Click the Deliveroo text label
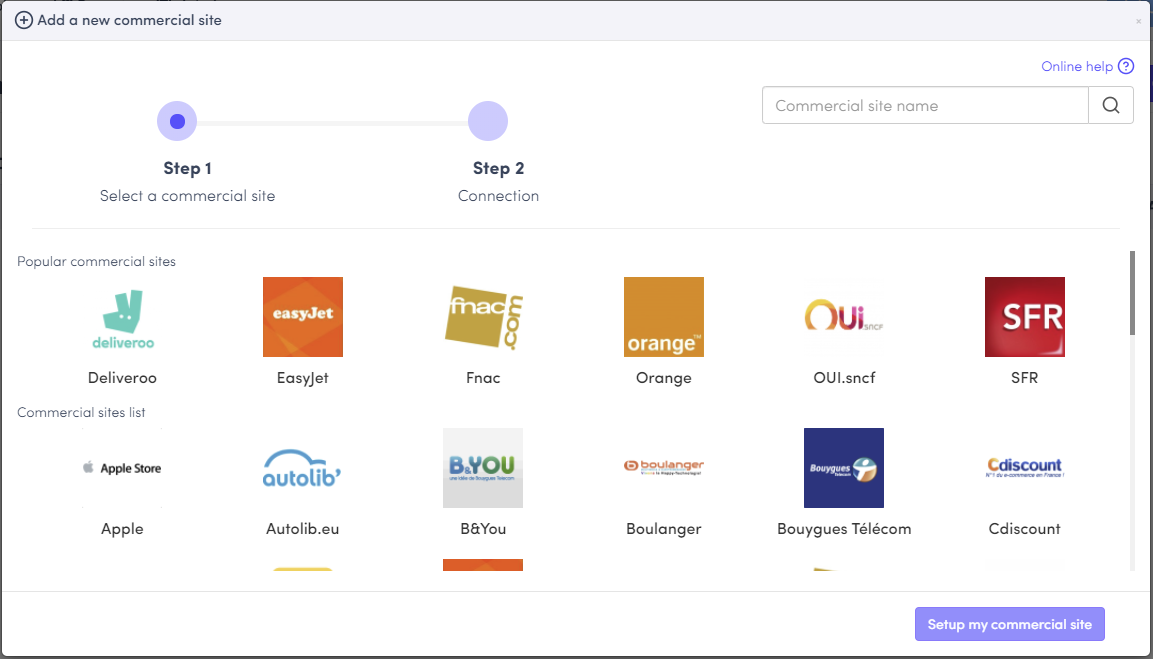Image resolution: width=1153 pixels, height=659 pixels. coord(122,378)
